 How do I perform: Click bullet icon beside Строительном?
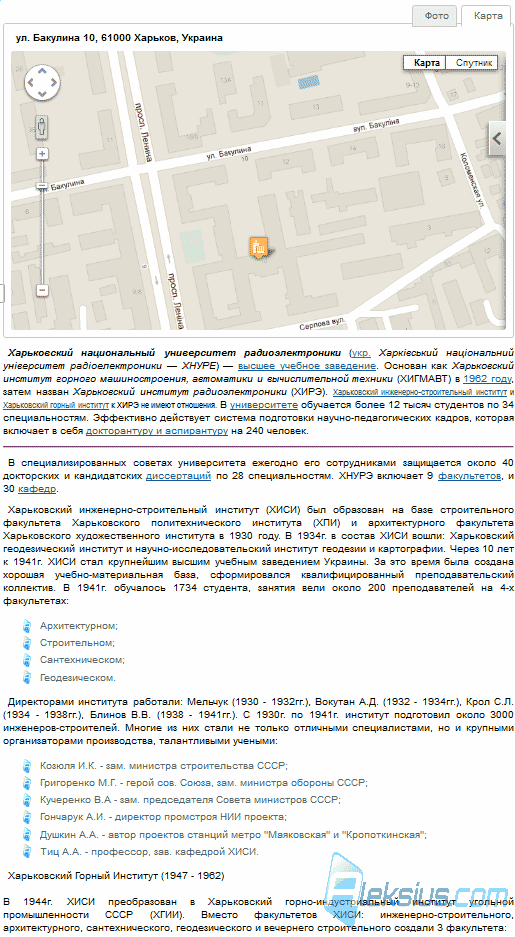click(x=27, y=644)
